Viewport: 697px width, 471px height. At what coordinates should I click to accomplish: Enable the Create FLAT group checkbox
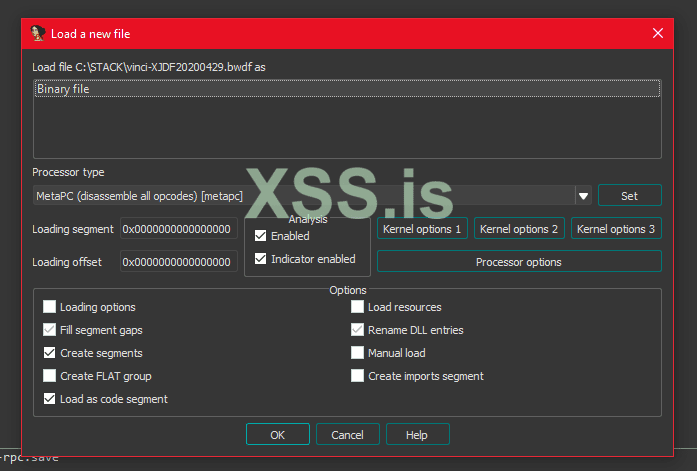49,376
